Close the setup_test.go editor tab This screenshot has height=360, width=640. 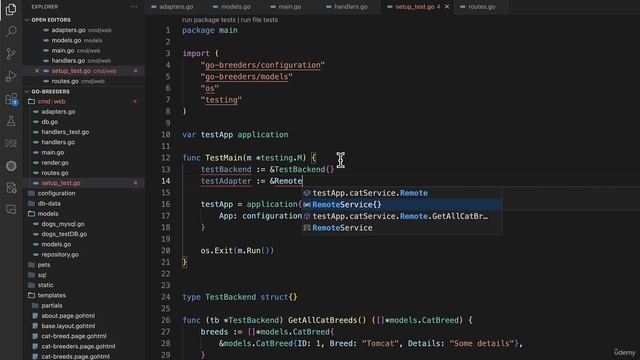(x=447, y=7)
